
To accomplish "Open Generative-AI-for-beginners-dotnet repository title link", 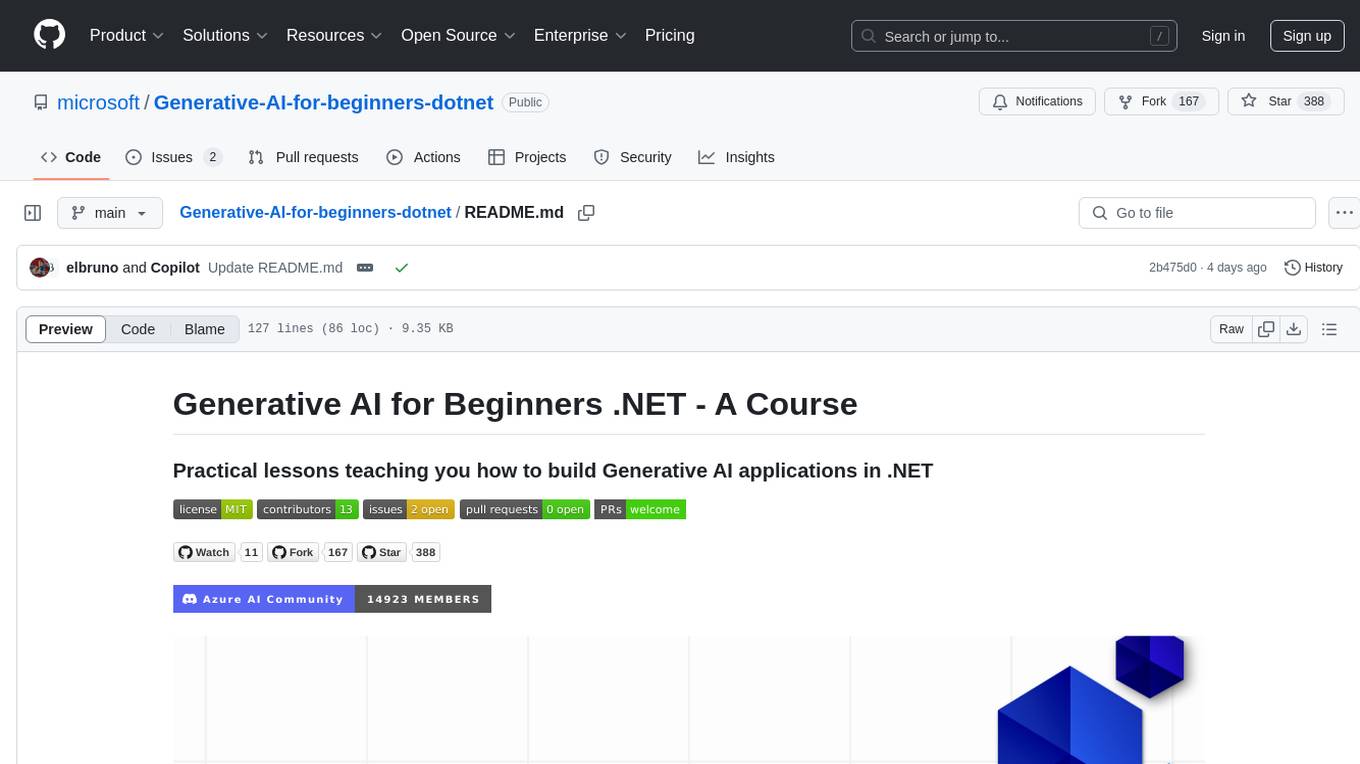I will point(323,102).
